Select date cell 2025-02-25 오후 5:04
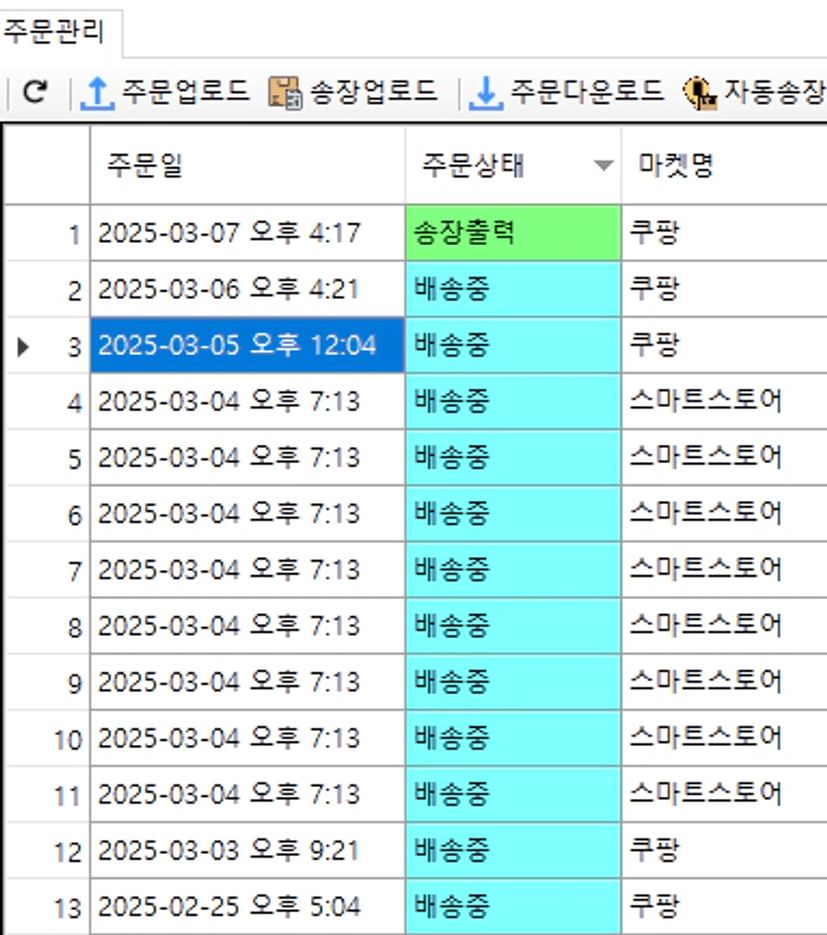Screen dimensions: 827x935 pos(247,906)
